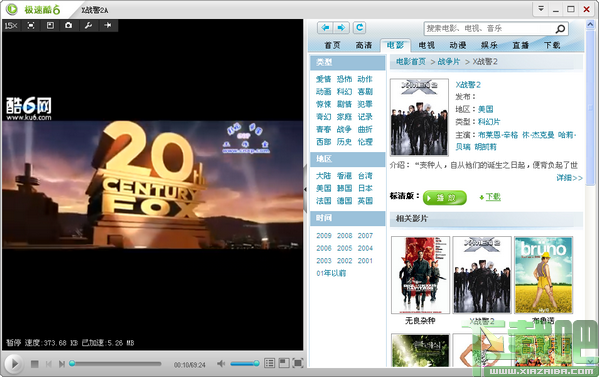The height and width of the screenshot is (377, 599).
Task: Mute audio using the speaker icon
Action: 221,364
